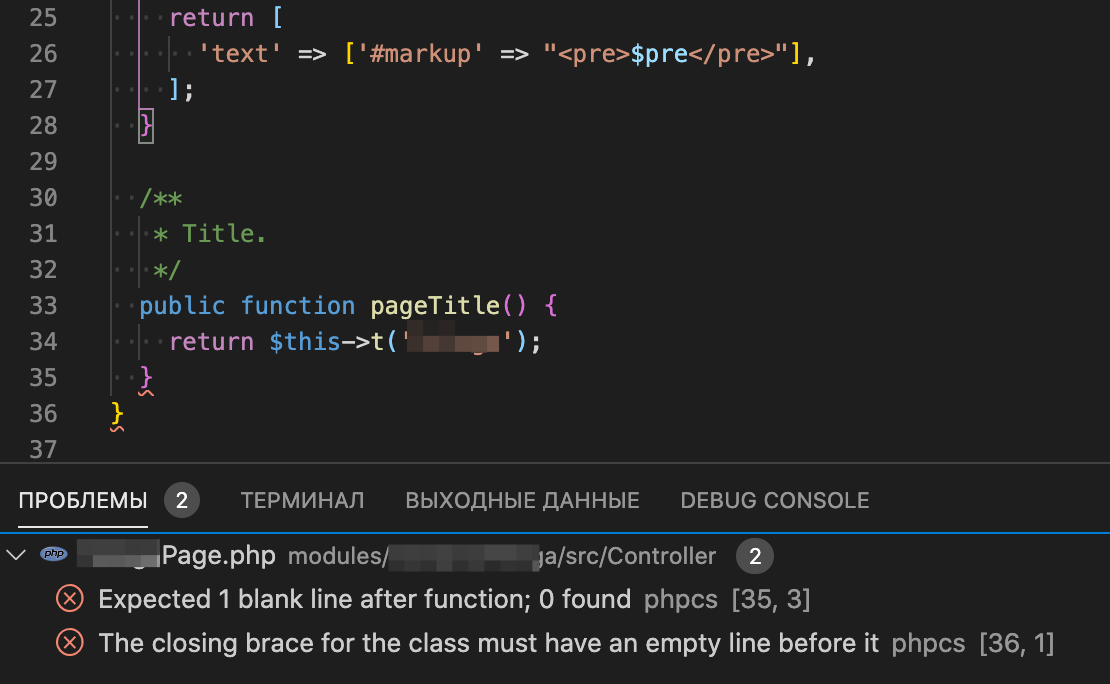Click the class closing brace on line 36
The height and width of the screenshot is (684, 1110).
click(x=117, y=415)
